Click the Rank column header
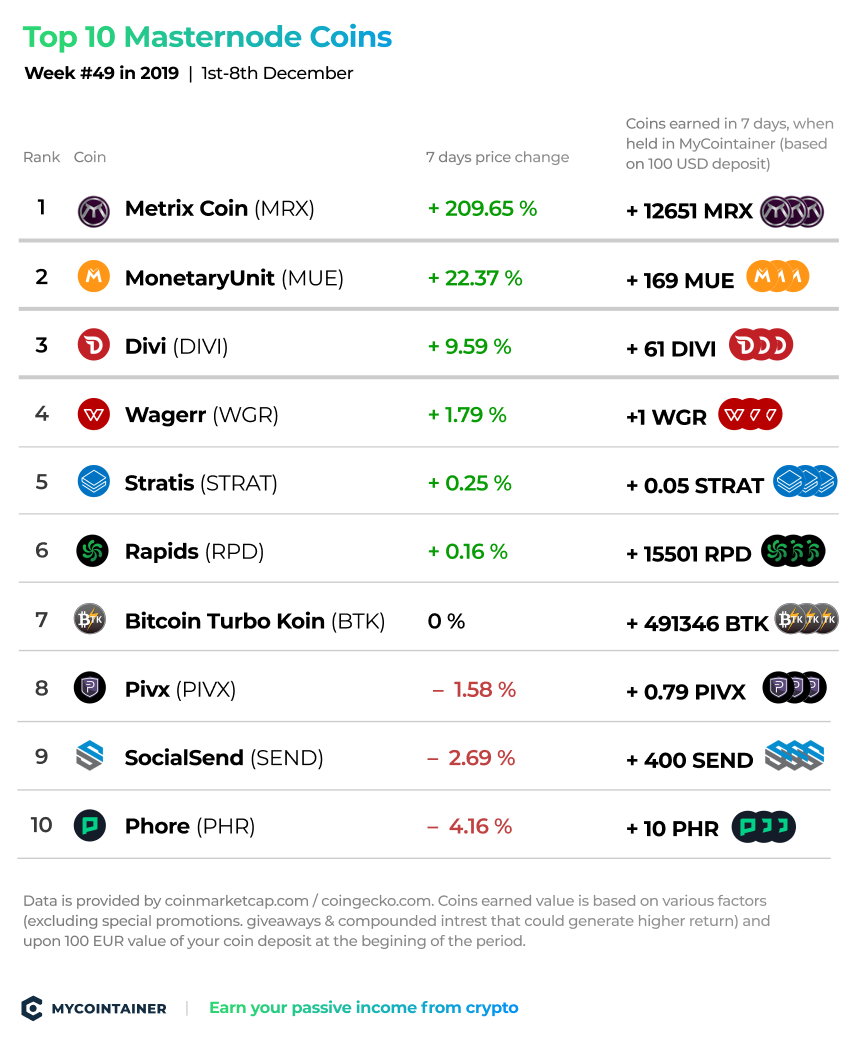Viewport: 858px width, 1056px height. coord(41,157)
